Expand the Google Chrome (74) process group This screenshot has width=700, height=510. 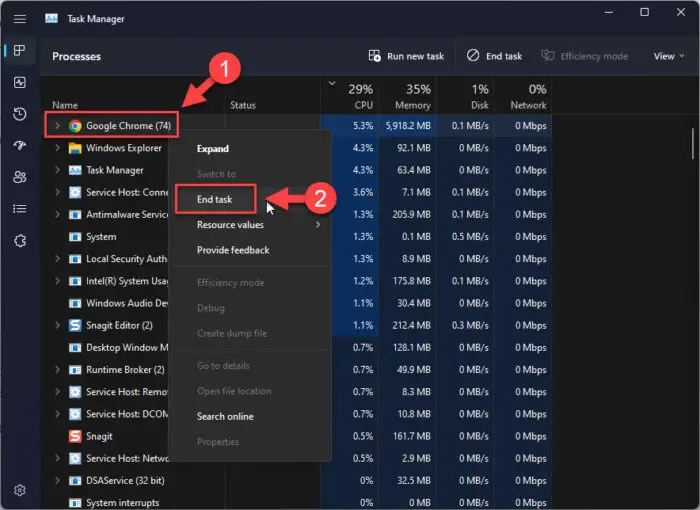point(57,126)
